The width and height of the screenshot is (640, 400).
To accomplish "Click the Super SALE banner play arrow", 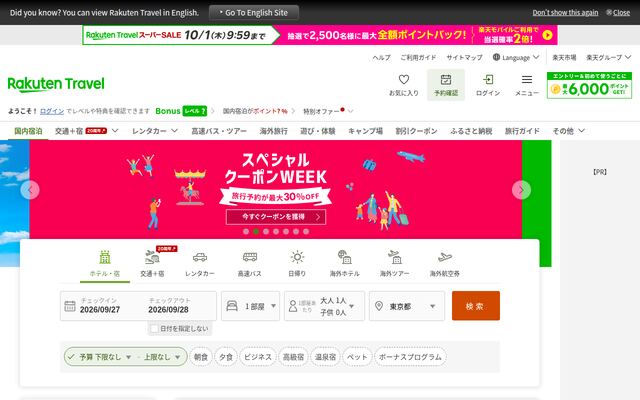I will coord(548,36).
